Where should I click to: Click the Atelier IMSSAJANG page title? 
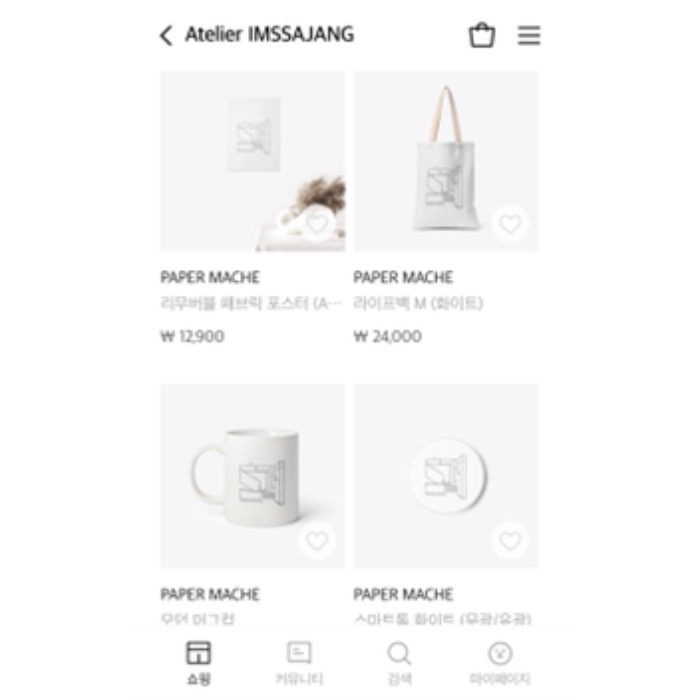pos(270,34)
